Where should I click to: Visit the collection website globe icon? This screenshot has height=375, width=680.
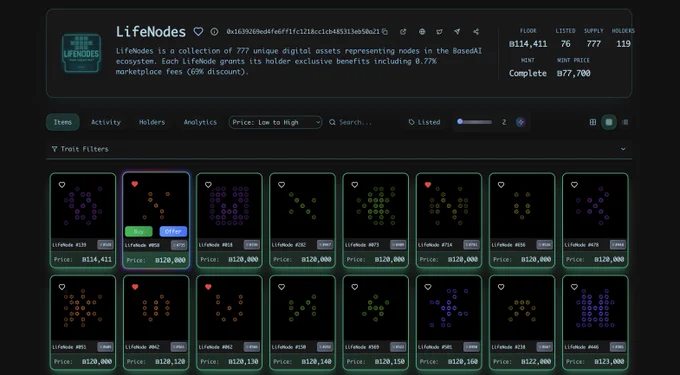[x=422, y=32]
